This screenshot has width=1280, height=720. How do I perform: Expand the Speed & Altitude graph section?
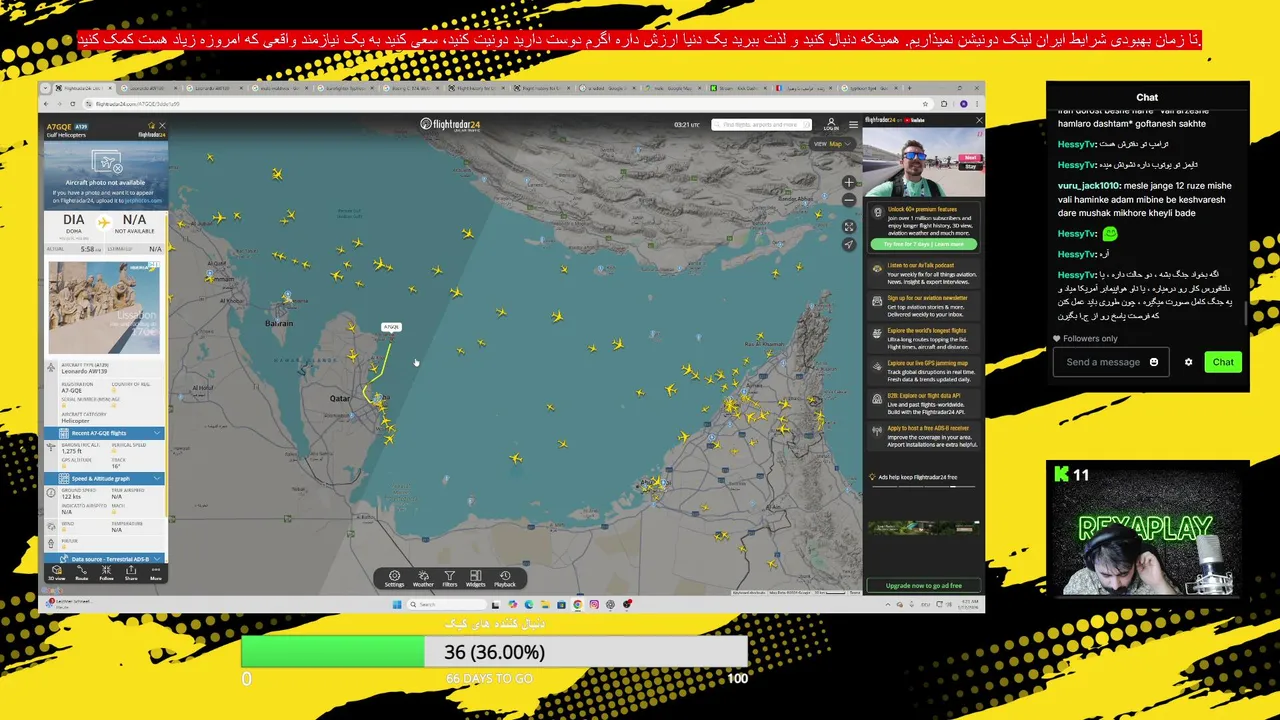coord(104,478)
